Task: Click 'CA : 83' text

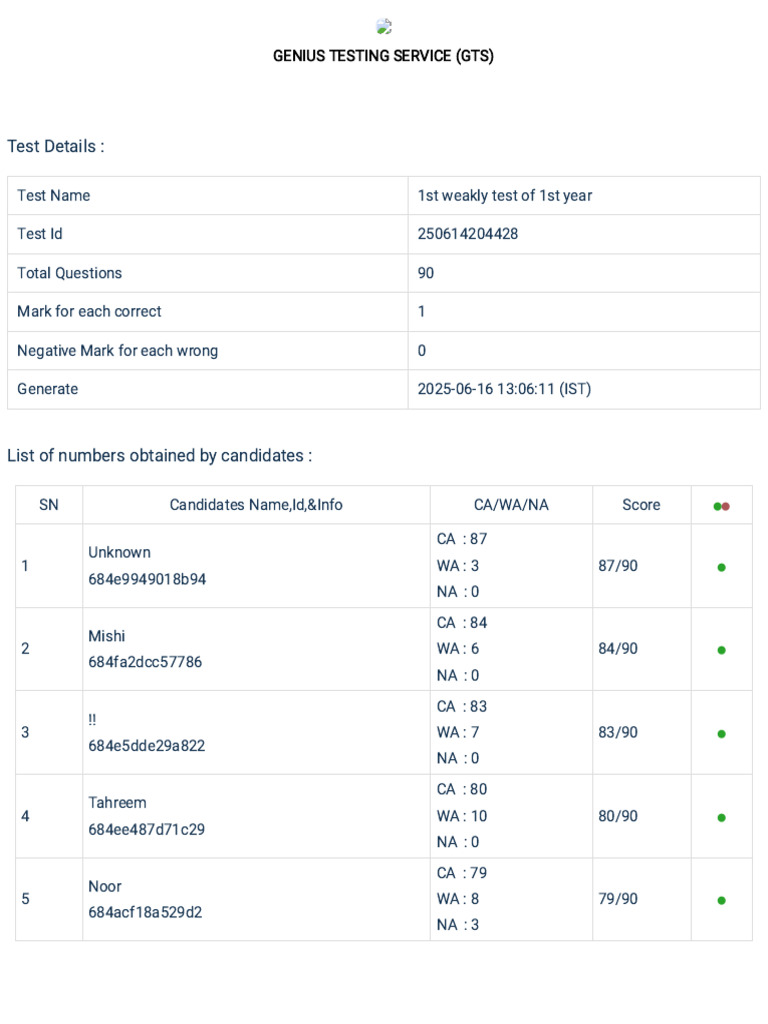Action: (x=462, y=706)
